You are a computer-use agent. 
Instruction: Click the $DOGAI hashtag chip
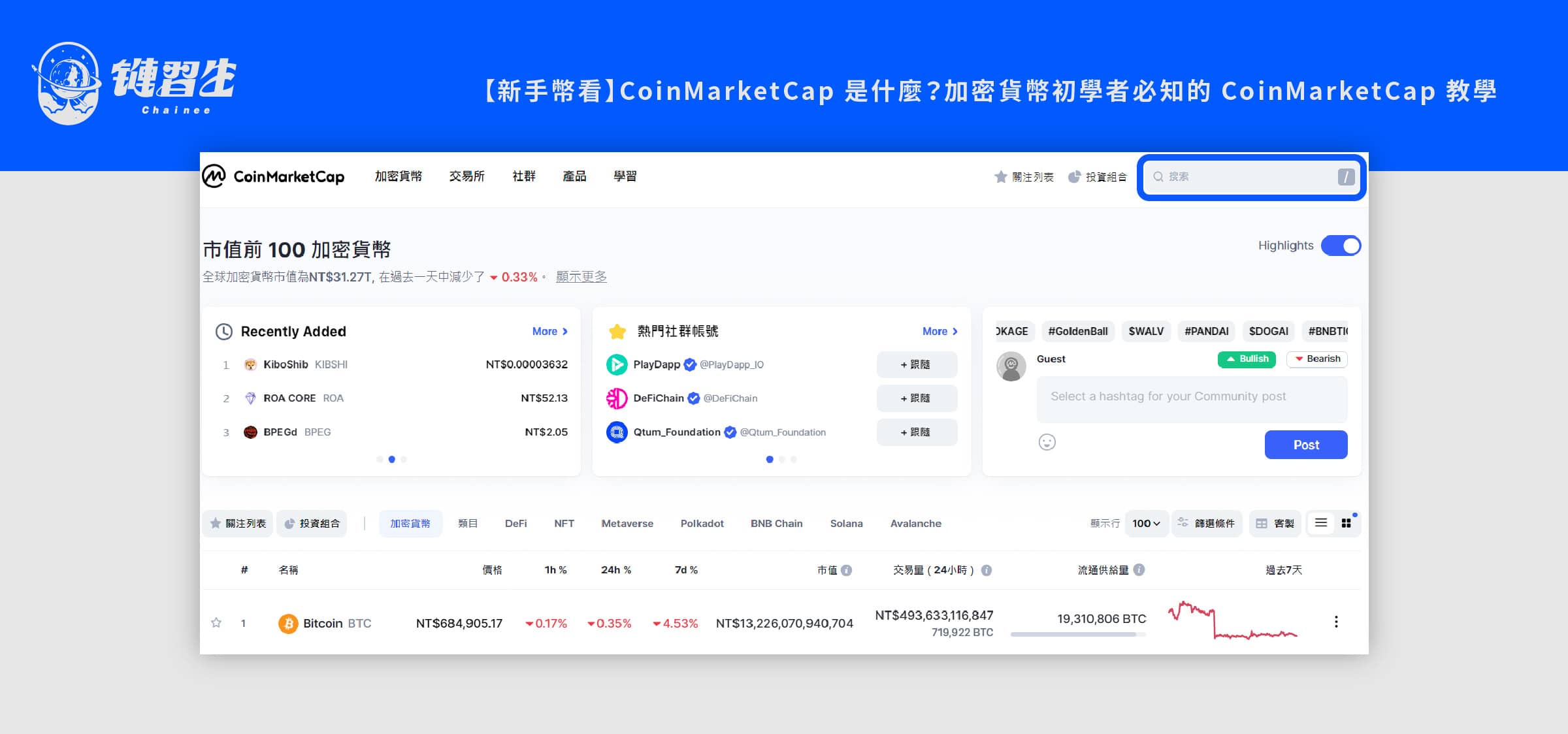1269,332
